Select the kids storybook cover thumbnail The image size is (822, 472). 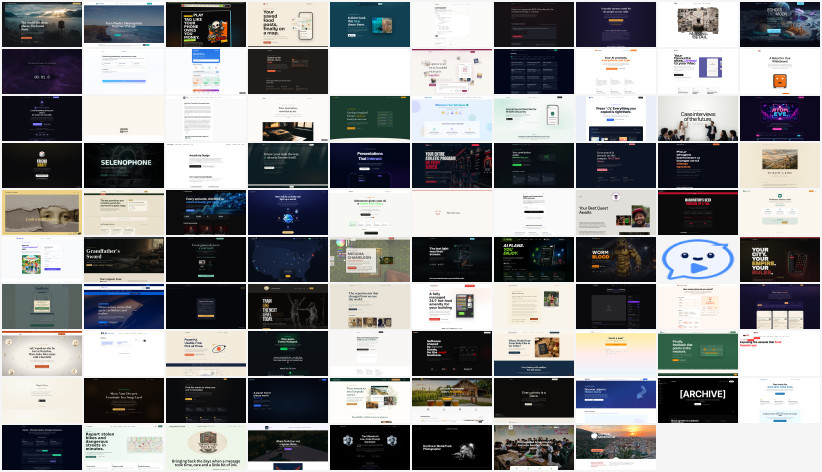[x=42, y=260]
